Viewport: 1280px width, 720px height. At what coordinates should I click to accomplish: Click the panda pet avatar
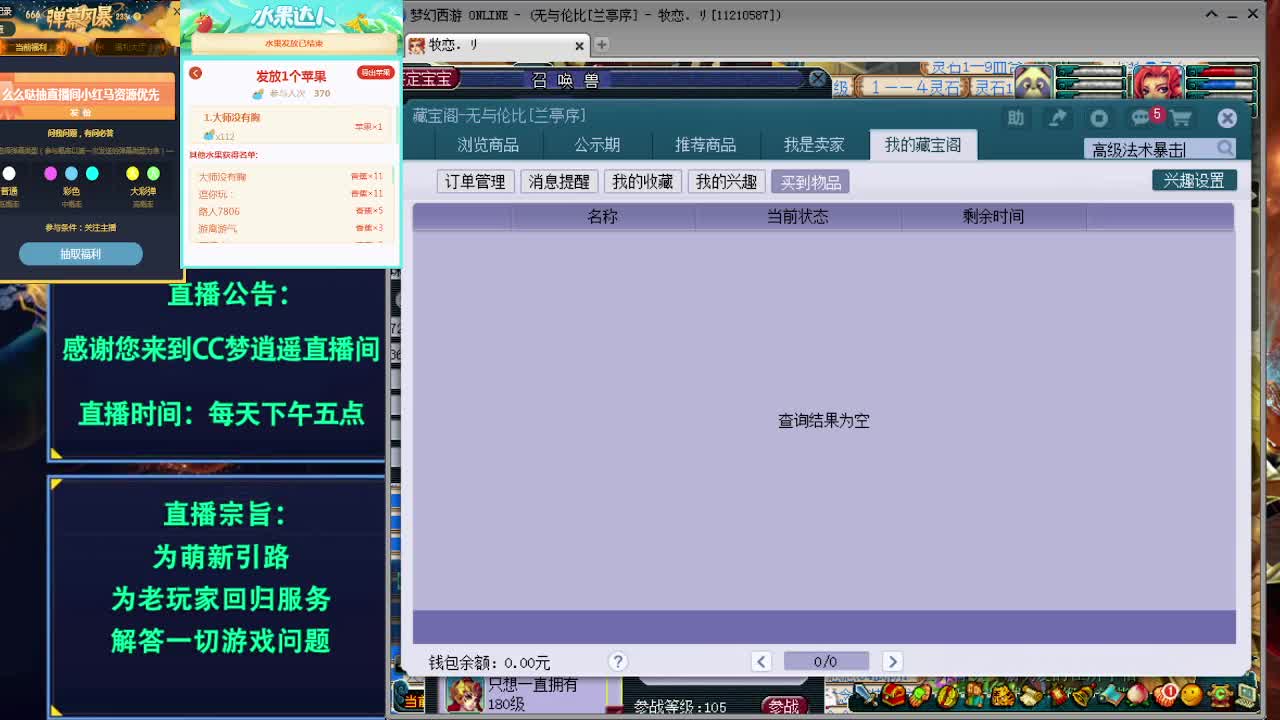pyautogui.click(x=1033, y=82)
